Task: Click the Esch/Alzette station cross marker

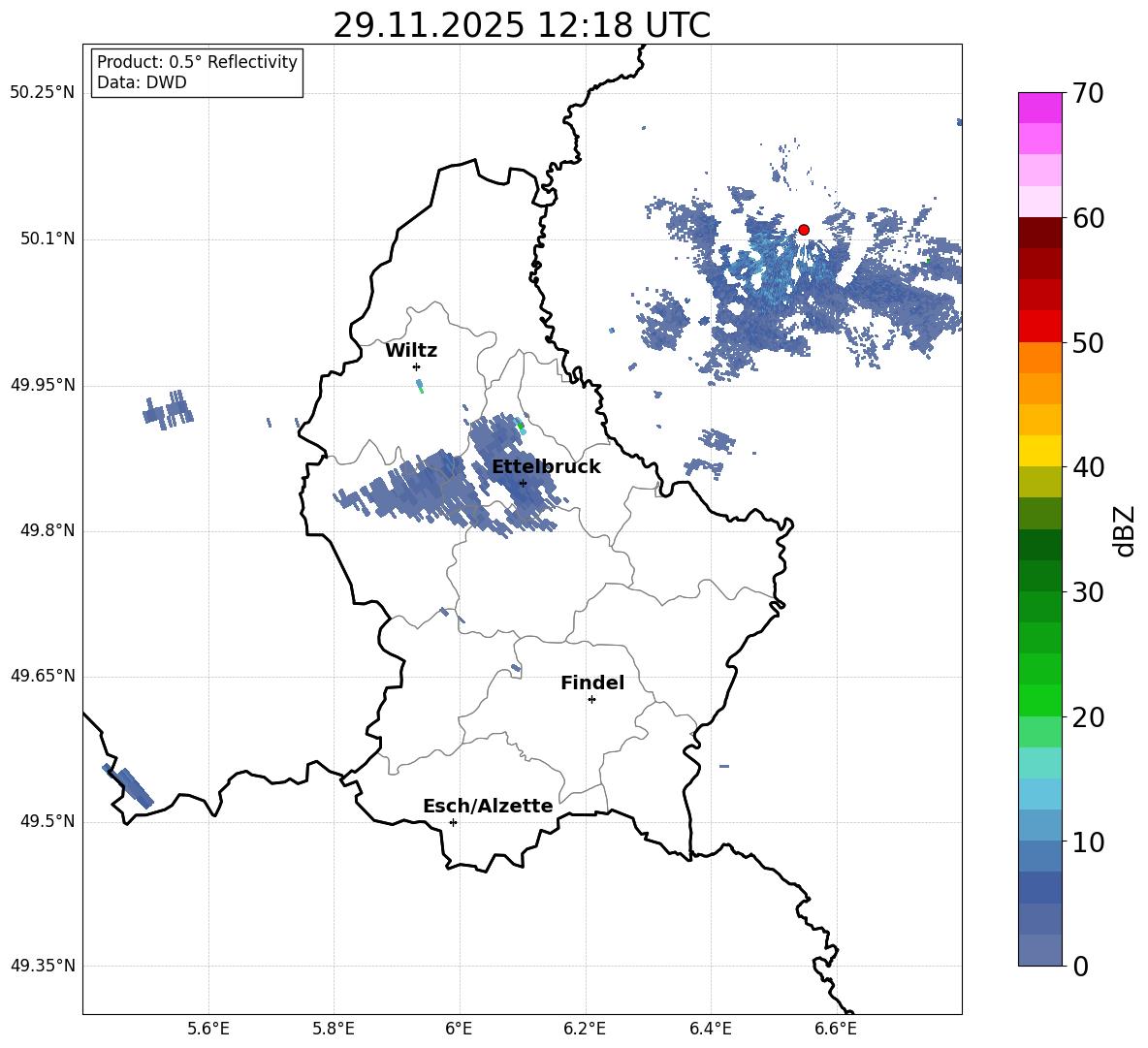Action: 453,822
